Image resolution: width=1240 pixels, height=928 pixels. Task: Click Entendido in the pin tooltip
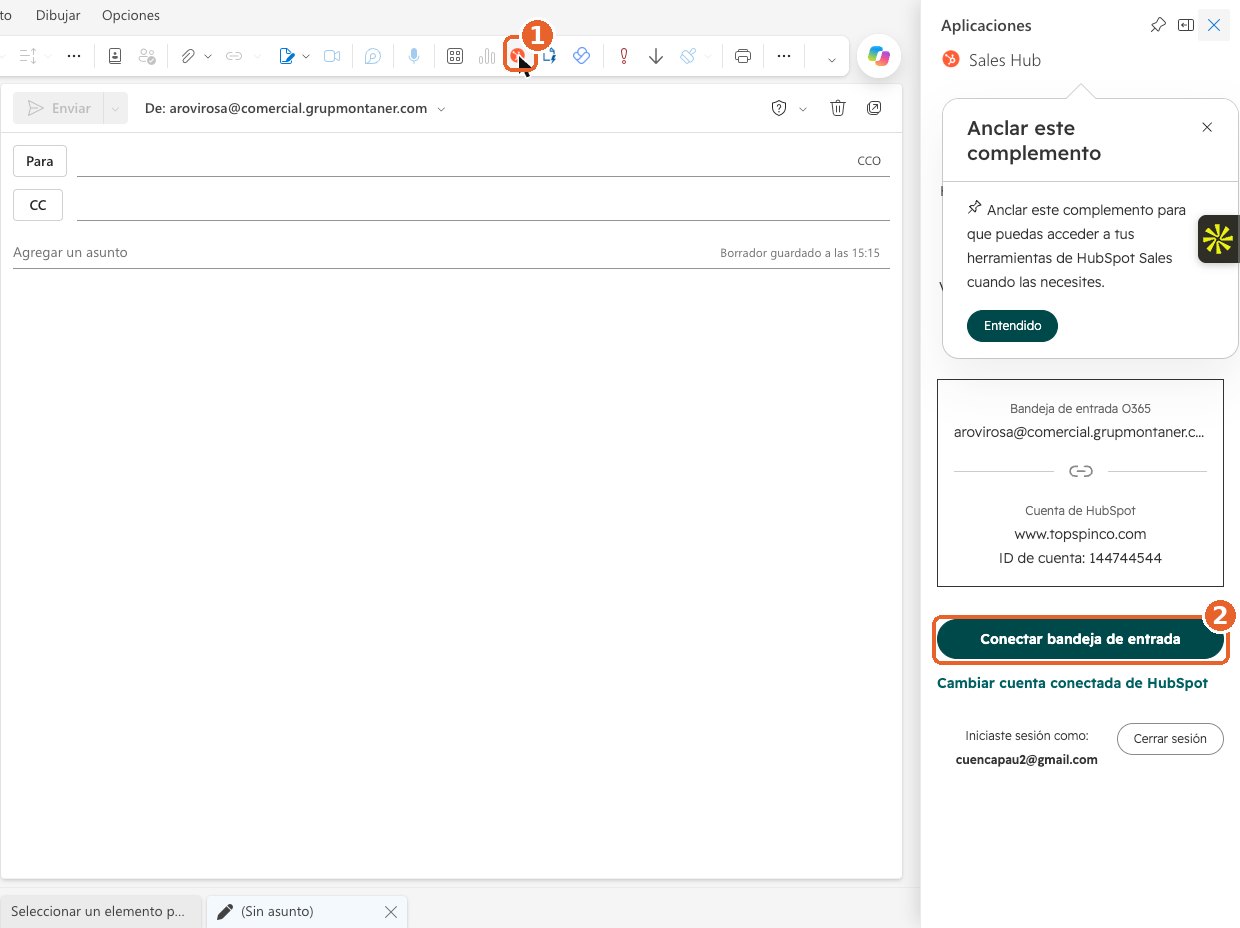[x=1012, y=326]
